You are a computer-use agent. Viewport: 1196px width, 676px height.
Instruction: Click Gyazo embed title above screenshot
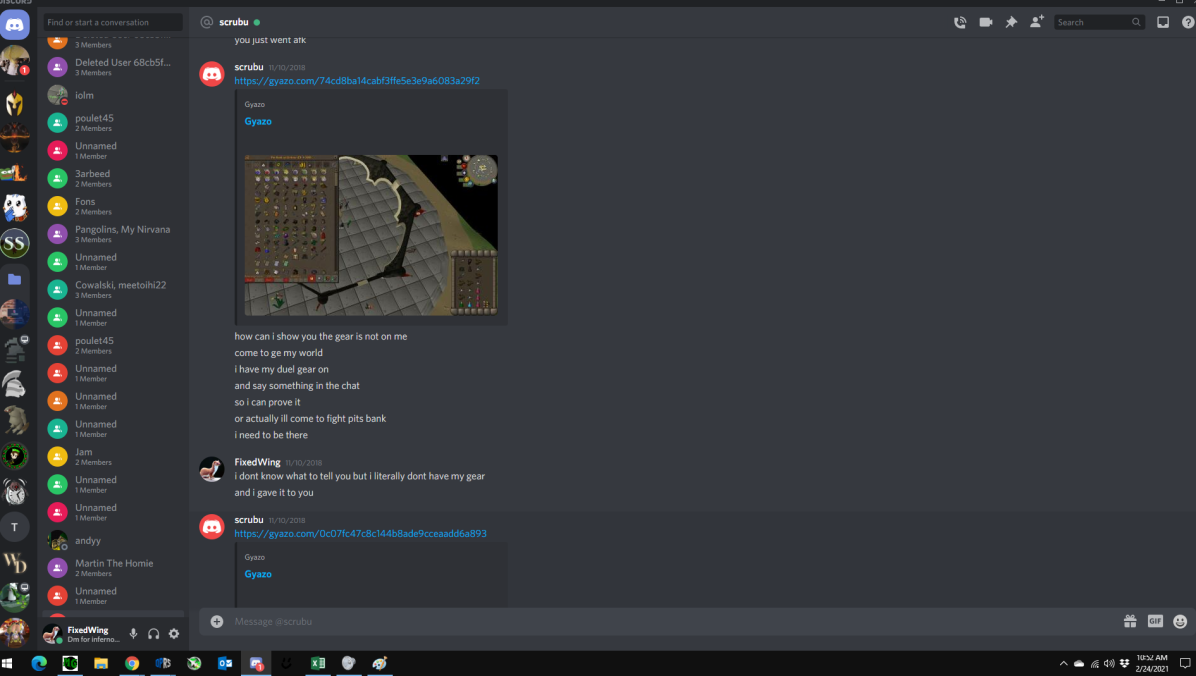[258, 121]
